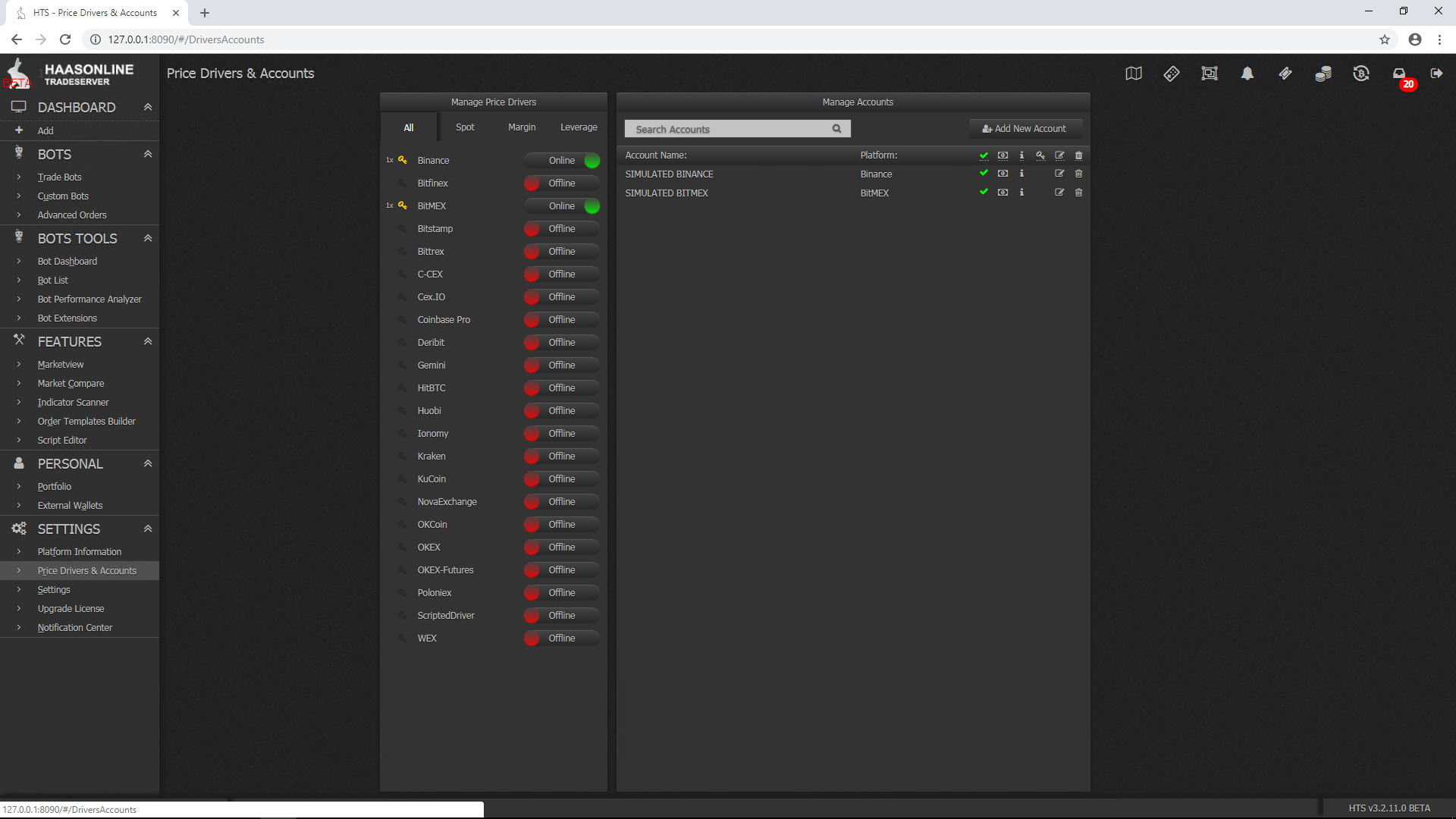Open the coin stacks icon
Screen dimensions: 1456x819
click(1323, 74)
